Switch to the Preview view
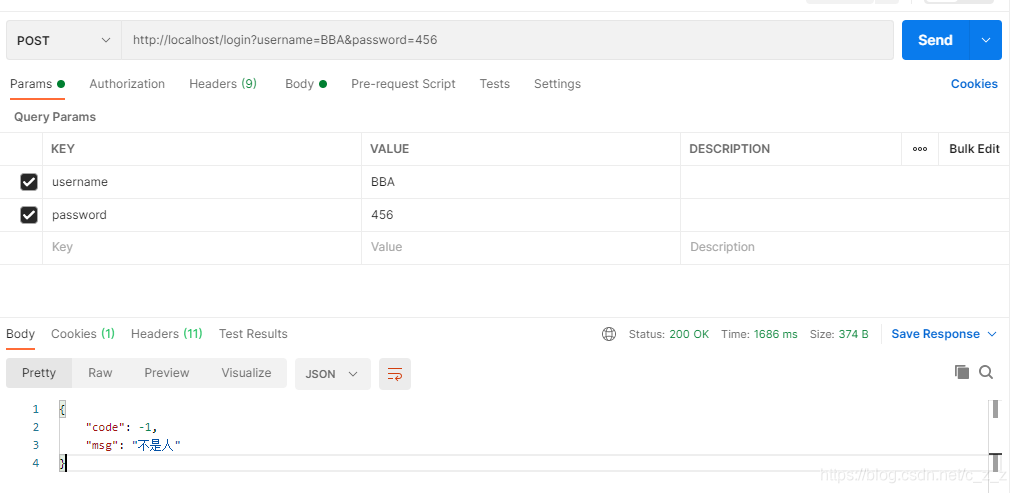The width and height of the screenshot is (1016, 493). (167, 373)
